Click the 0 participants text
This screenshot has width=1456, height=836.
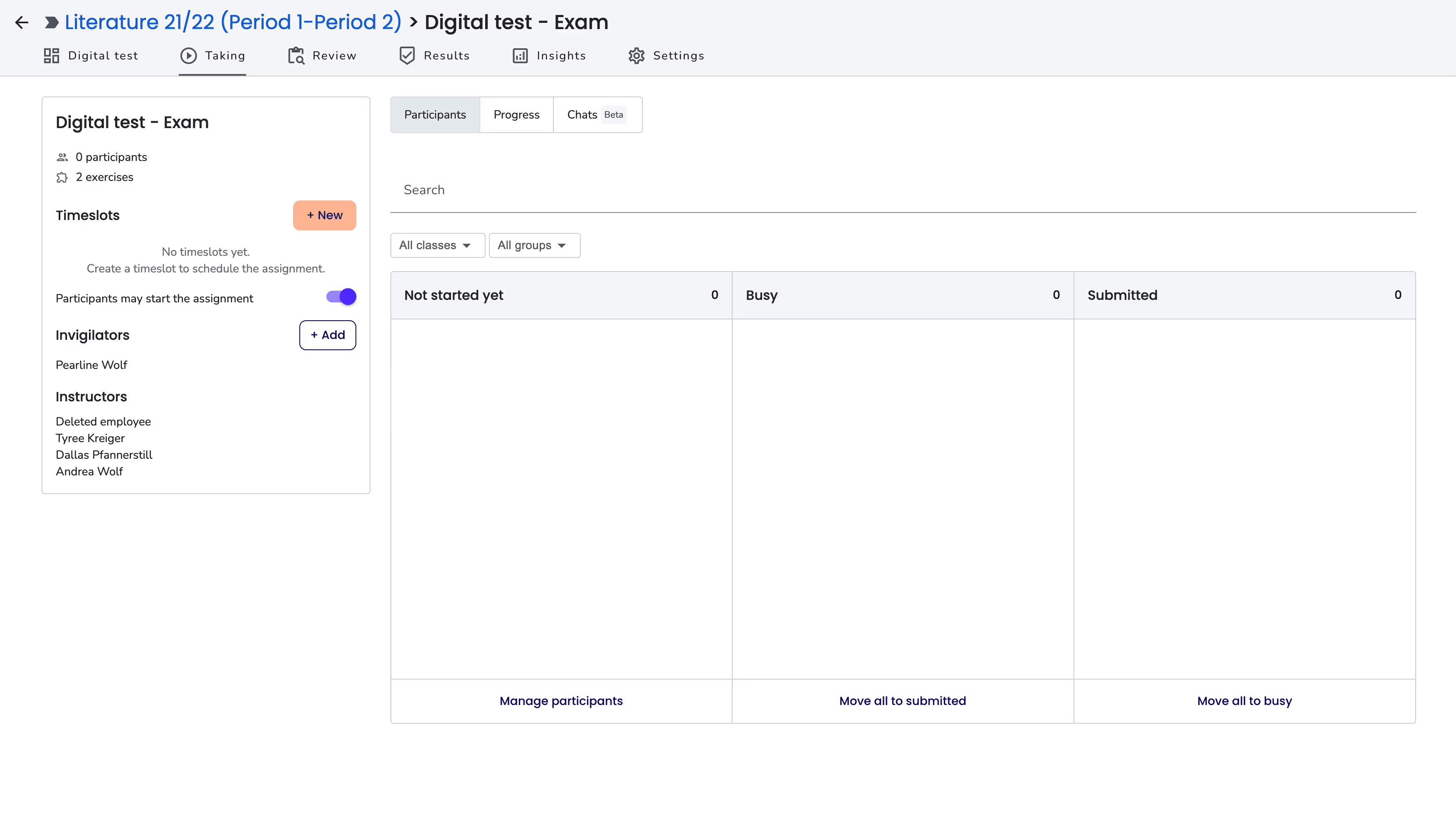(111, 157)
